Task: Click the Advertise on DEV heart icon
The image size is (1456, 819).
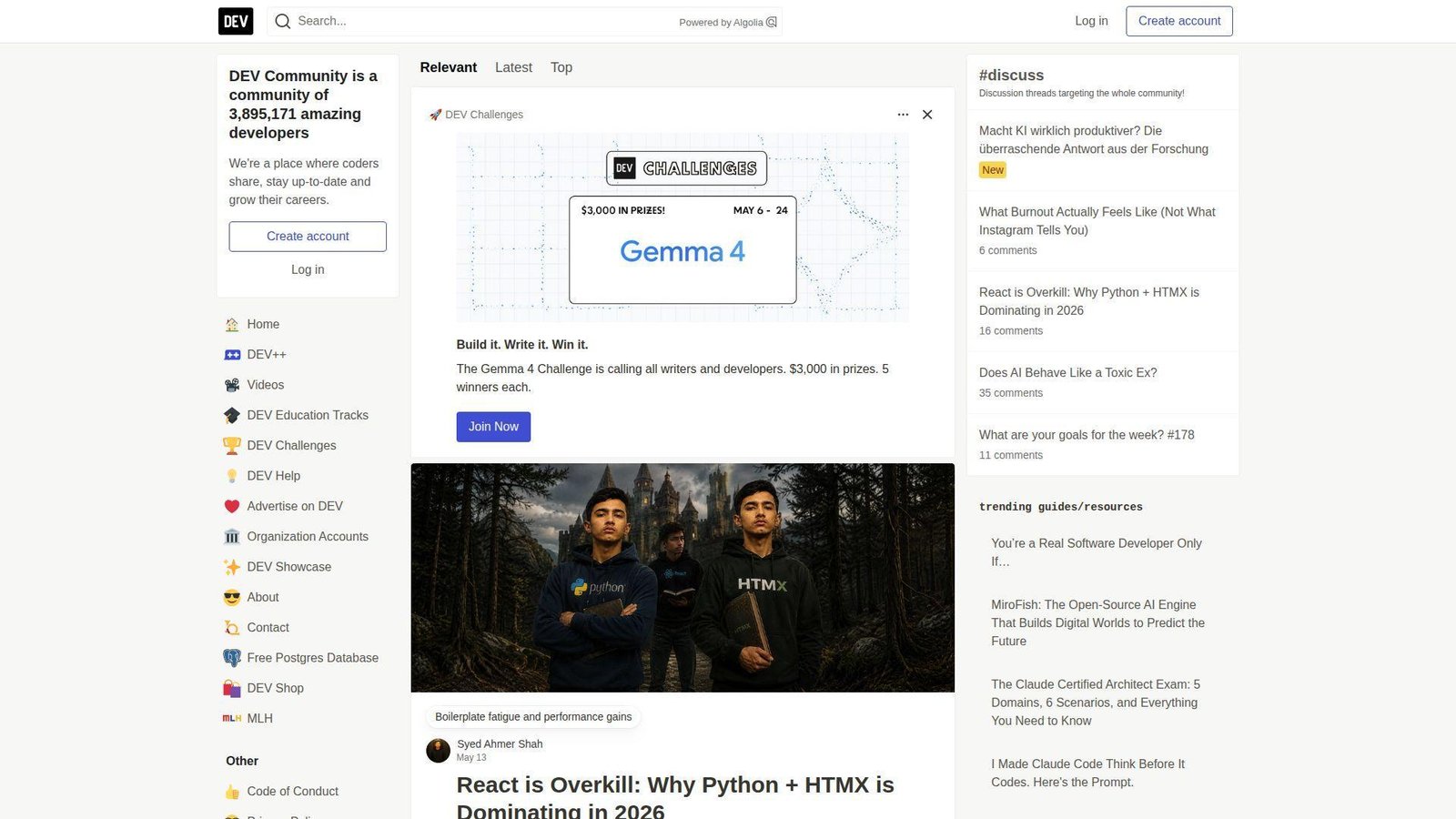Action: click(x=232, y=506)
